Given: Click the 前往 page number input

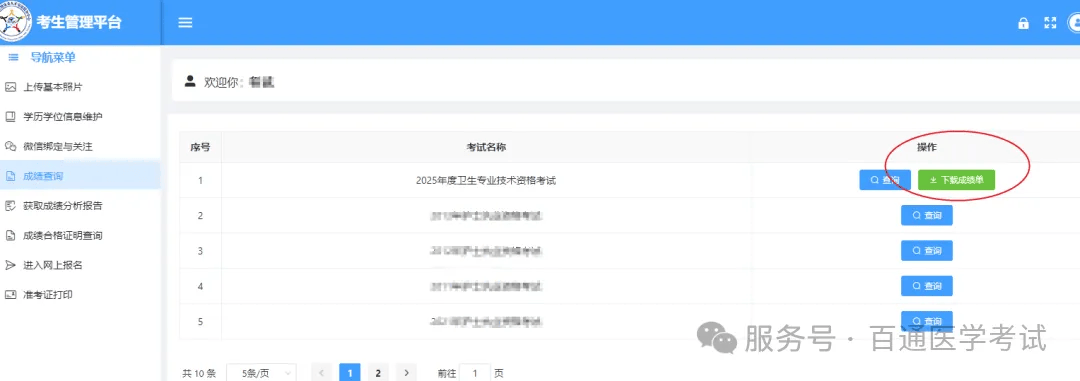Looking at the screenshot, I should tap(475, 373).
